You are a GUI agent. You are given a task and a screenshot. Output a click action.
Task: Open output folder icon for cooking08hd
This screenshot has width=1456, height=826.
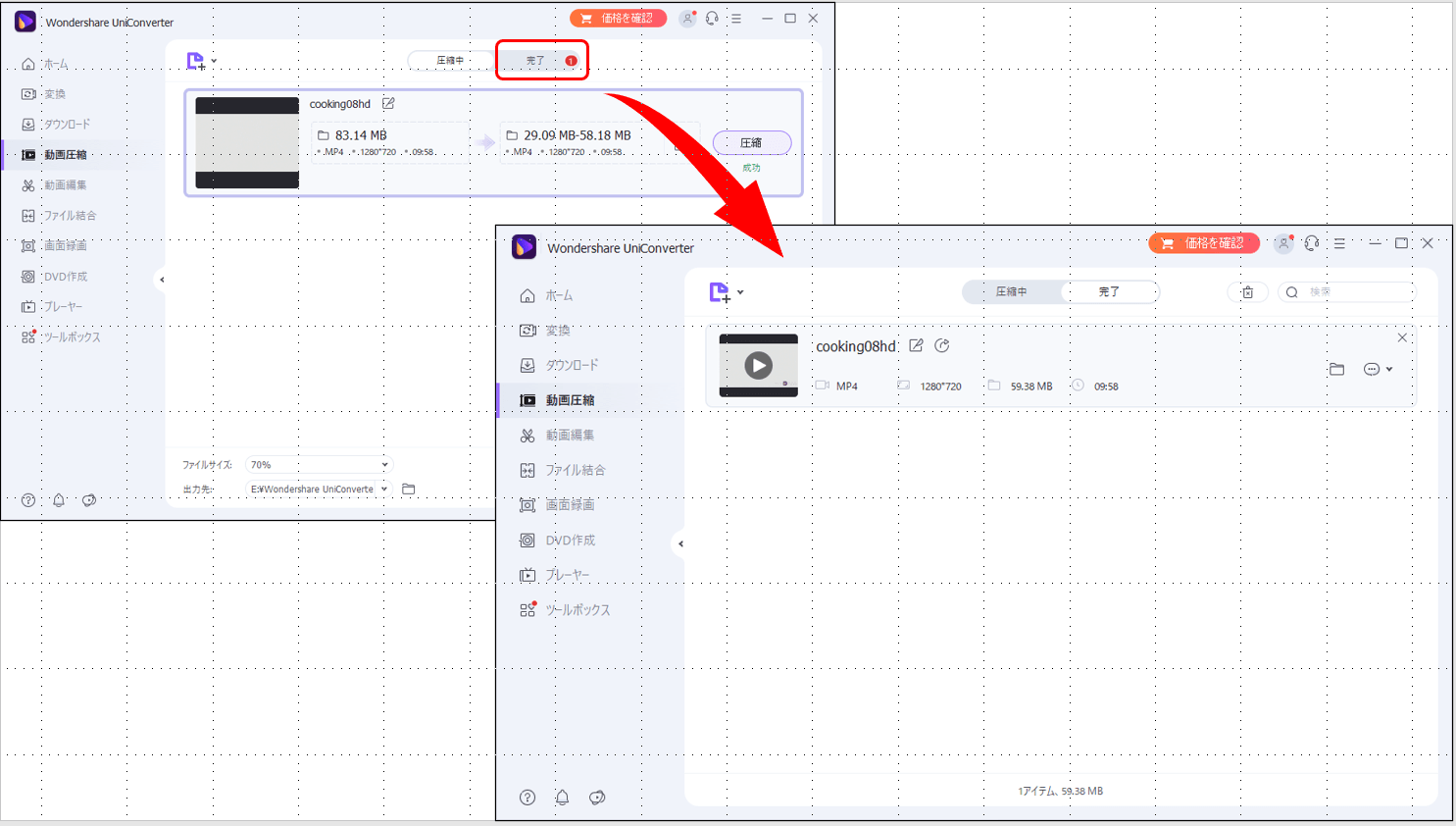coord(1336,369)
